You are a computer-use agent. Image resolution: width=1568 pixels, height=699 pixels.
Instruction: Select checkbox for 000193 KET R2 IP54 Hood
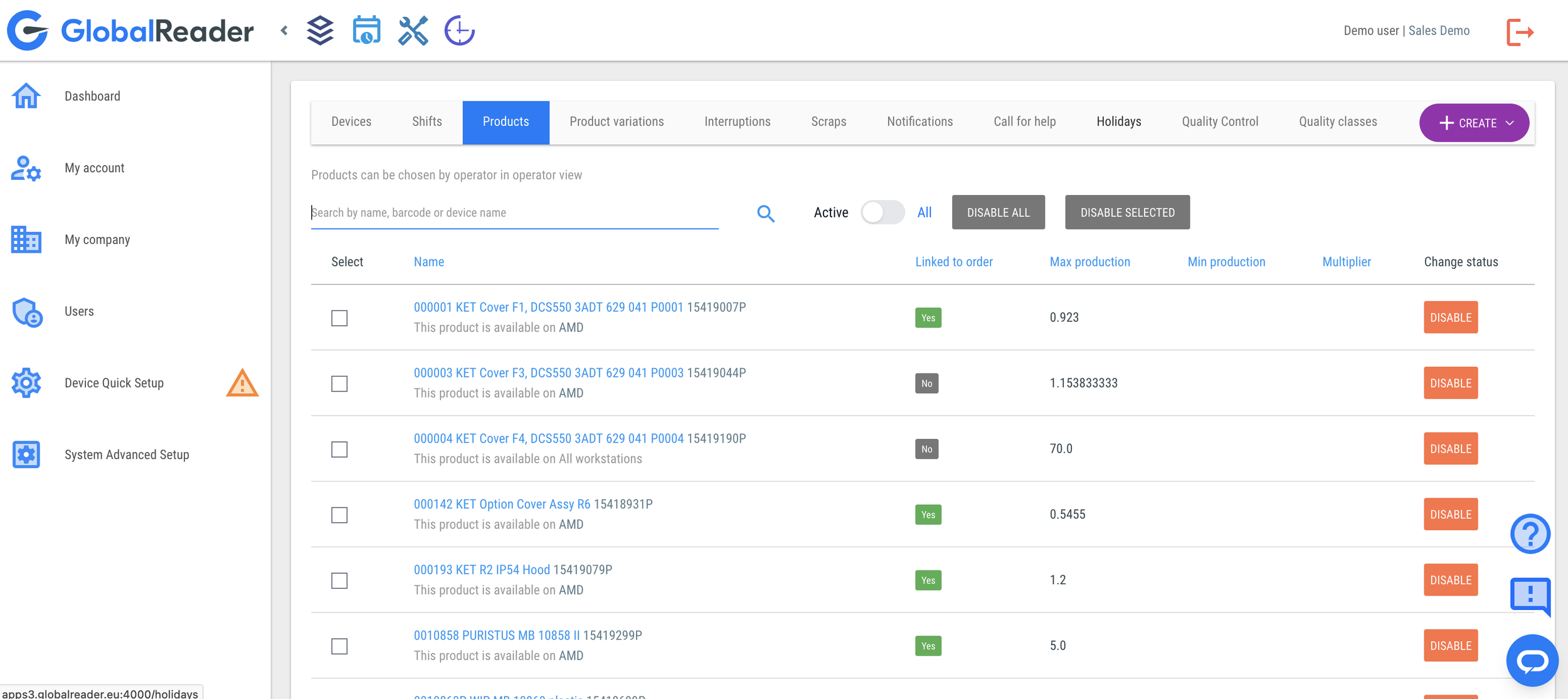[339, 581]
